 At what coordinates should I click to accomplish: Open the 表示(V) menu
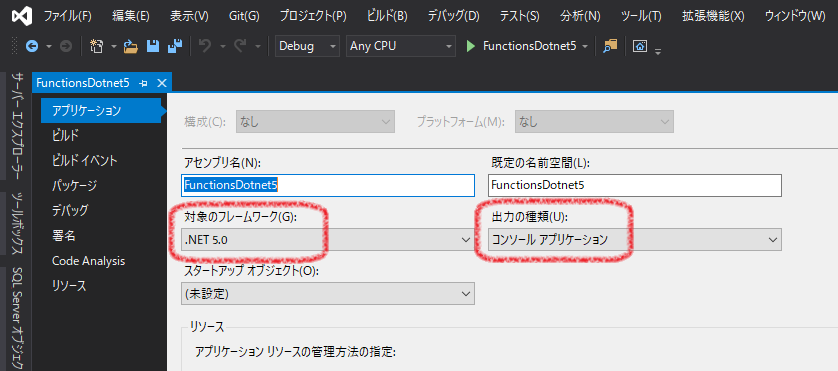tap(189, 16)
